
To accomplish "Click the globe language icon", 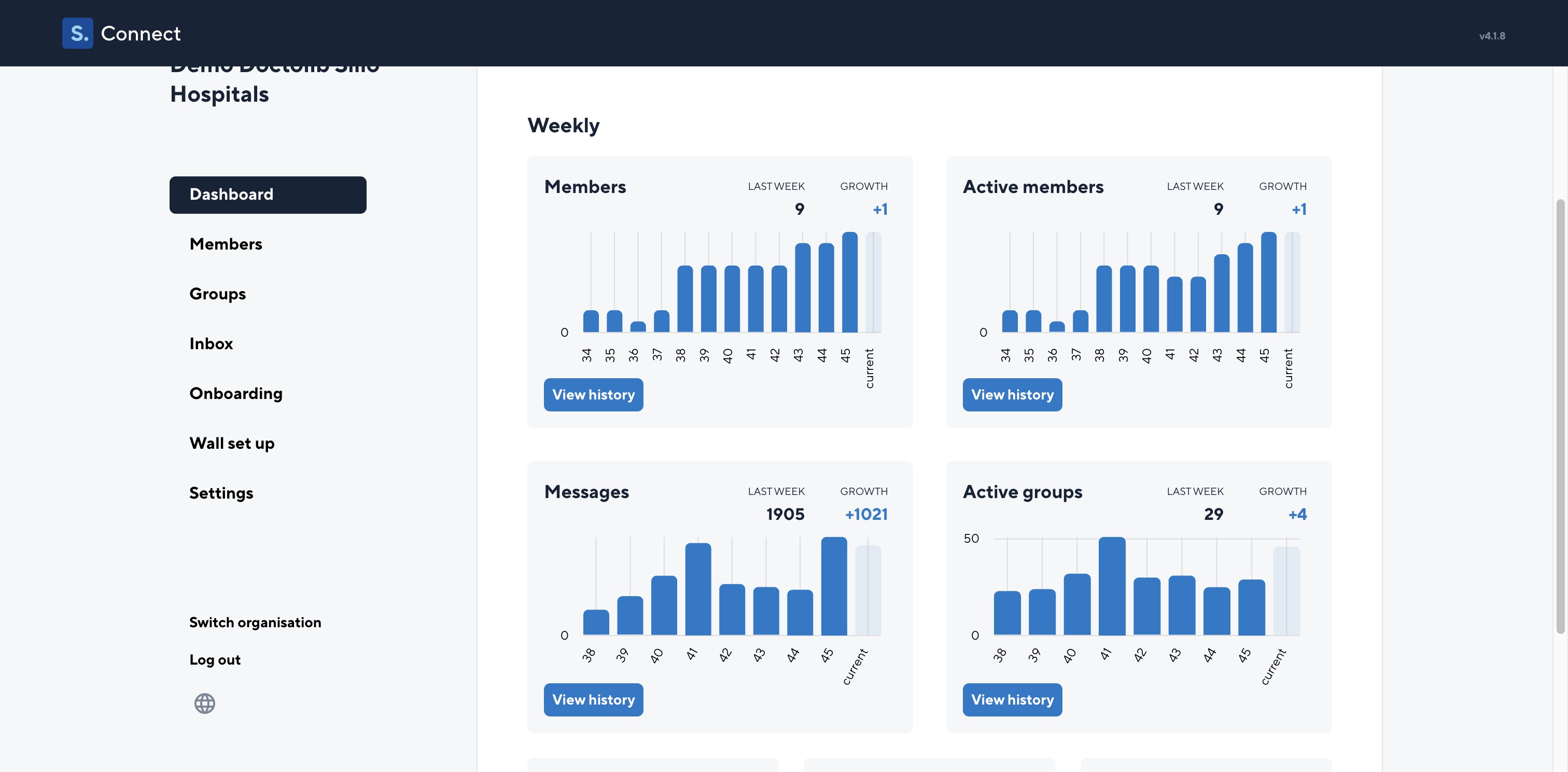I will (204, 703).
